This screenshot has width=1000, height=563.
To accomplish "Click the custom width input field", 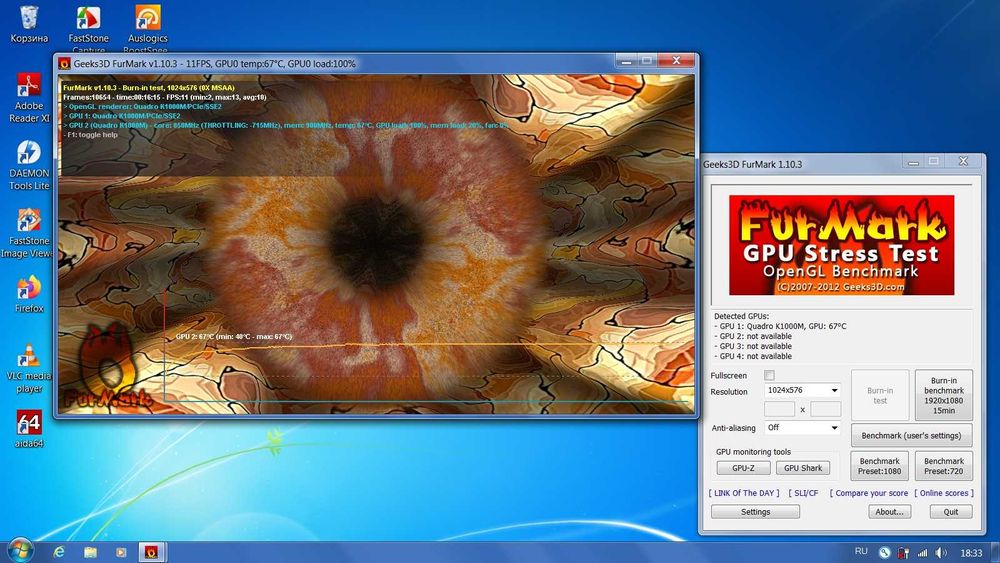I will click(x=779, y=409).
